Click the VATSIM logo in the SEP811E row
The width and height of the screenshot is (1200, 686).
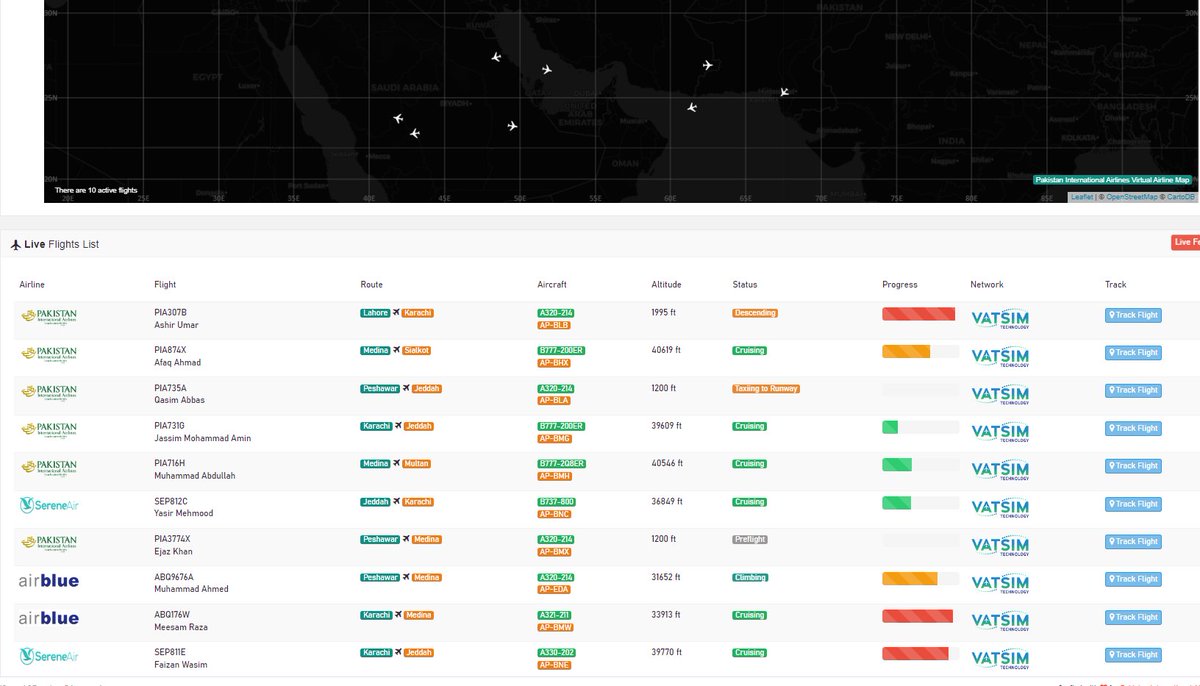click(x=1000, y=659)
